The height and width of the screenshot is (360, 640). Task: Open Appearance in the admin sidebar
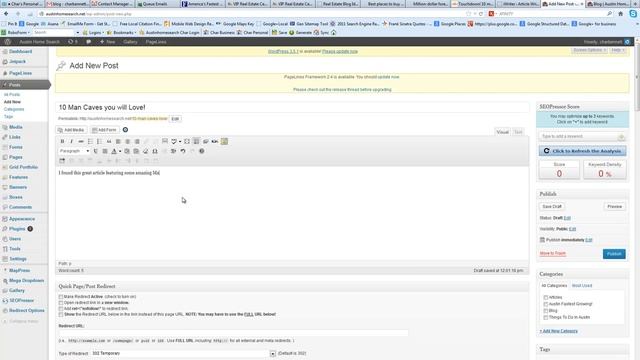pos(22,219)
